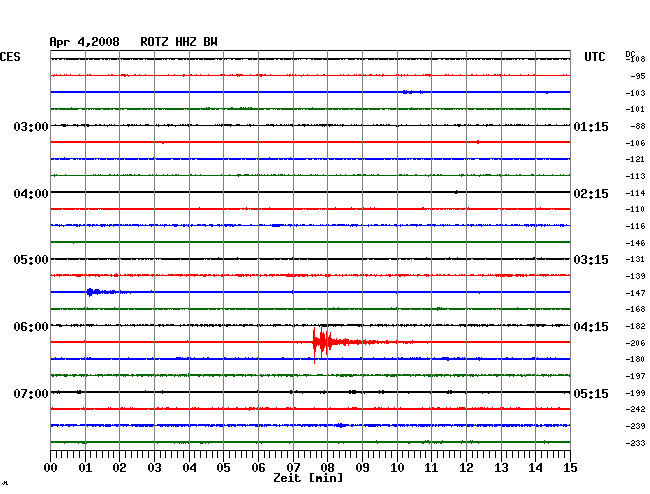Click the large red earthquake burst near minute 08
The image size is (650, 494).
(x=327, y=343)
